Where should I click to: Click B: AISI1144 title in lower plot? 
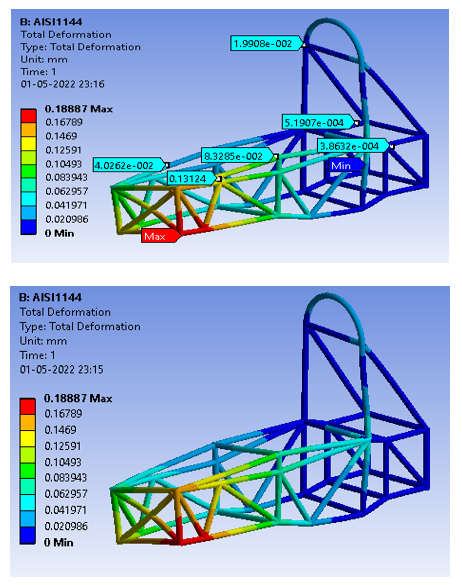50,297
